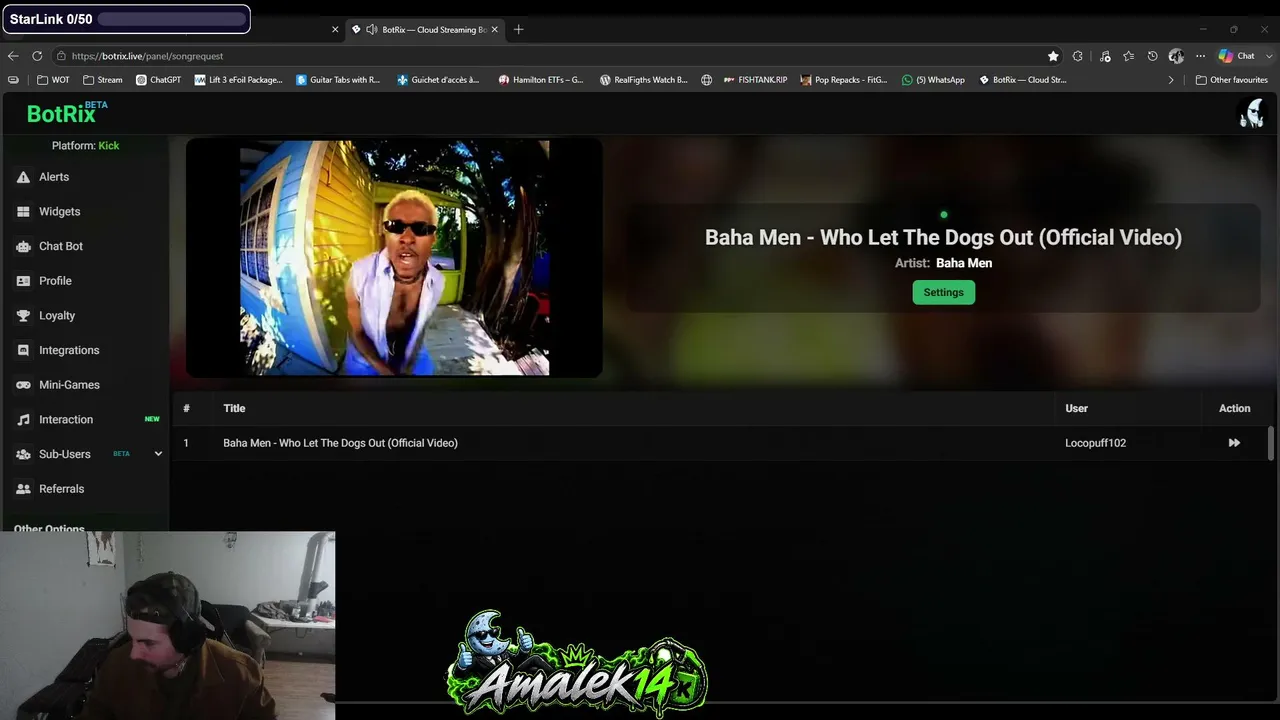The image size is (1280, 720).
Task: Show more bookmarks with overflow chevron
Action: coord(1171,80)
